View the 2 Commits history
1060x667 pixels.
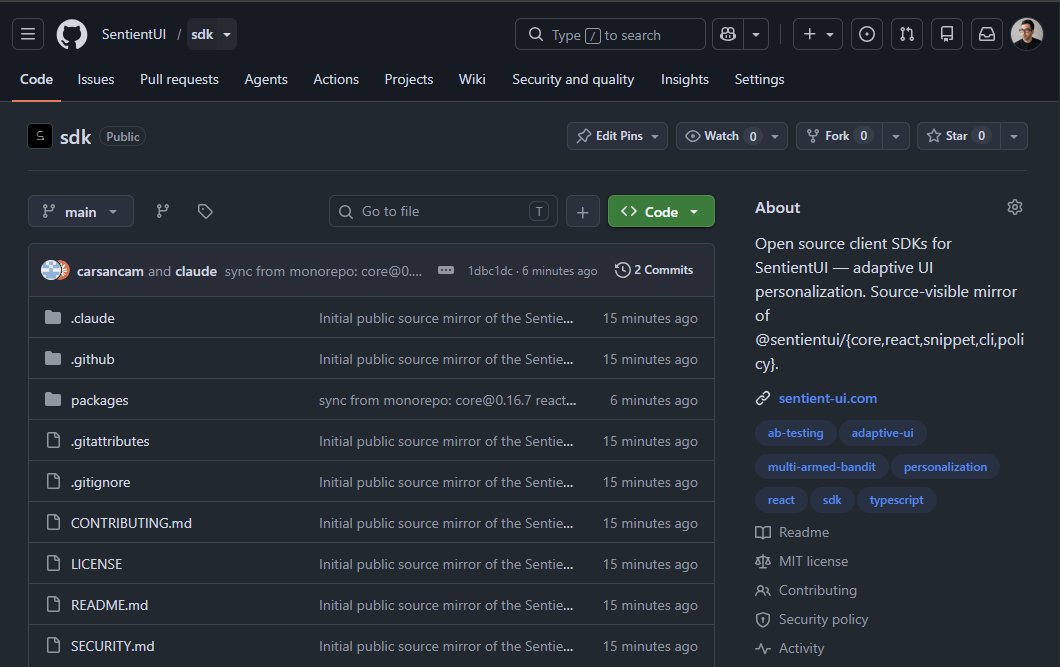[x=654, y=270]
